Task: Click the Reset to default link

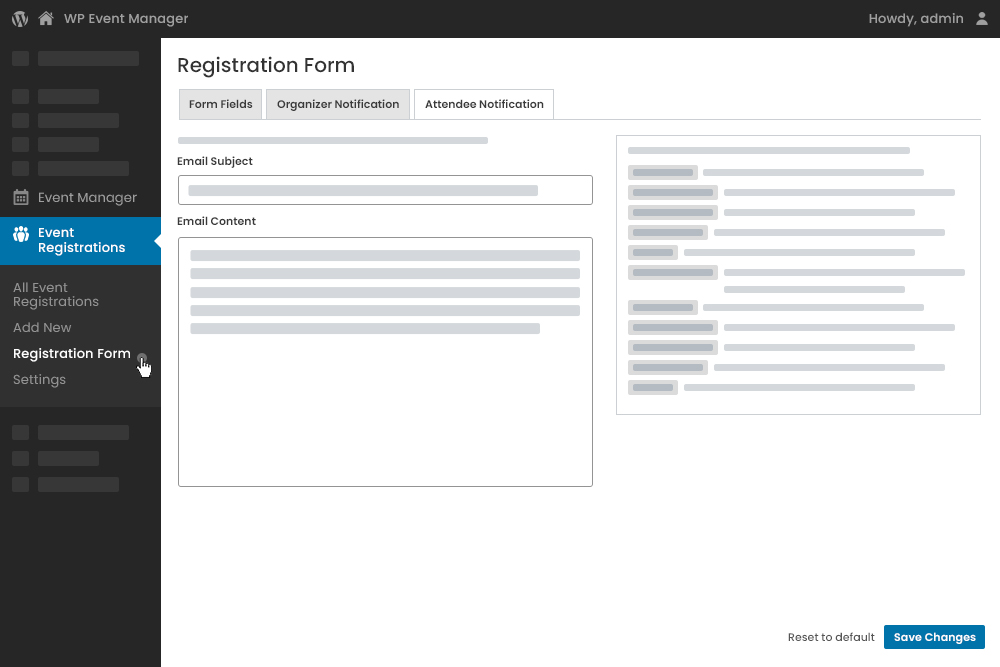Action: [x=831, y=637]
